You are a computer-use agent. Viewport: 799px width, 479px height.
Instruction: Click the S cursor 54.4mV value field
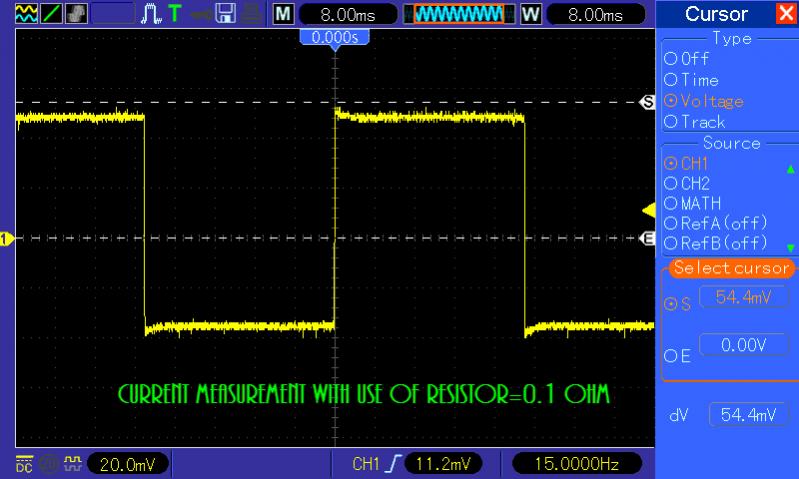(x=743, y=297)
